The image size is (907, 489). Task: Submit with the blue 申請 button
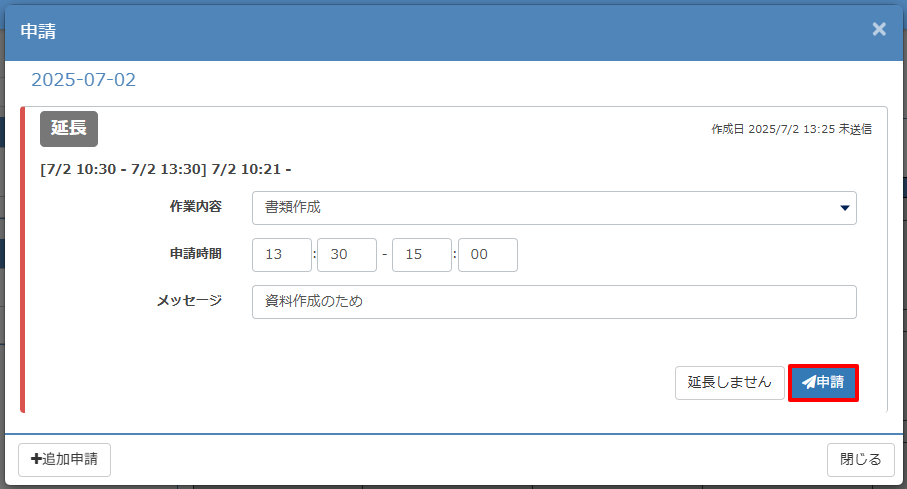pyautogui.click(x=823, y=383)
